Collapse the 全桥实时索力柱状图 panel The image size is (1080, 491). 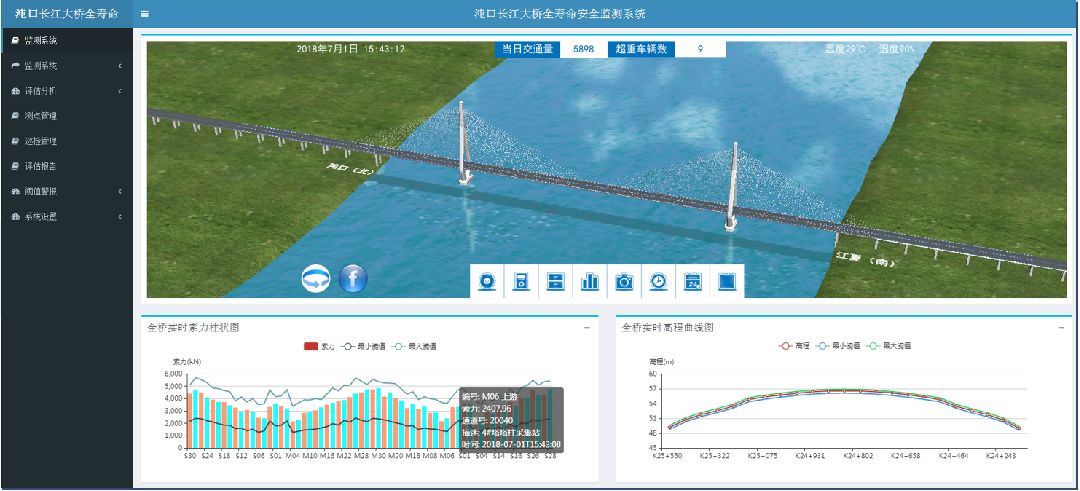[587, 328]
